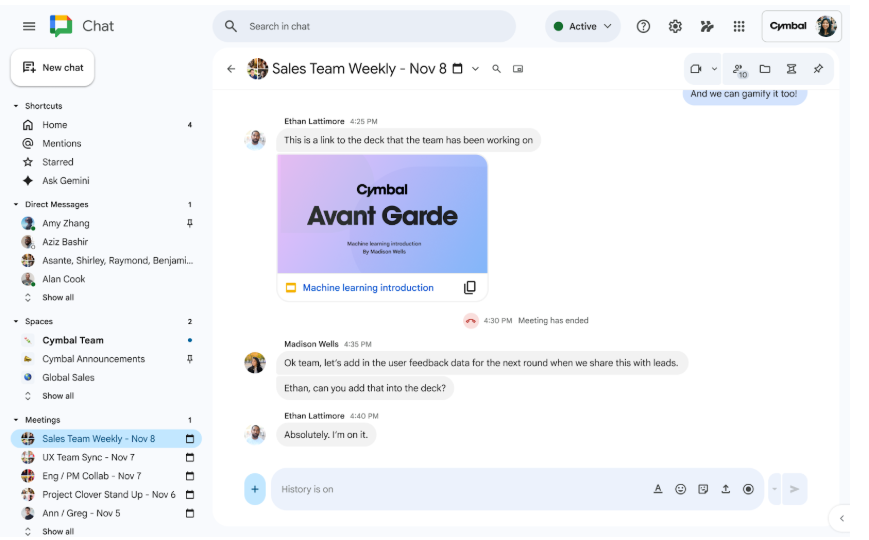The image size is (869, 540).
Task: Open the Machine learning introduction link
Action: tap(367, 288)
